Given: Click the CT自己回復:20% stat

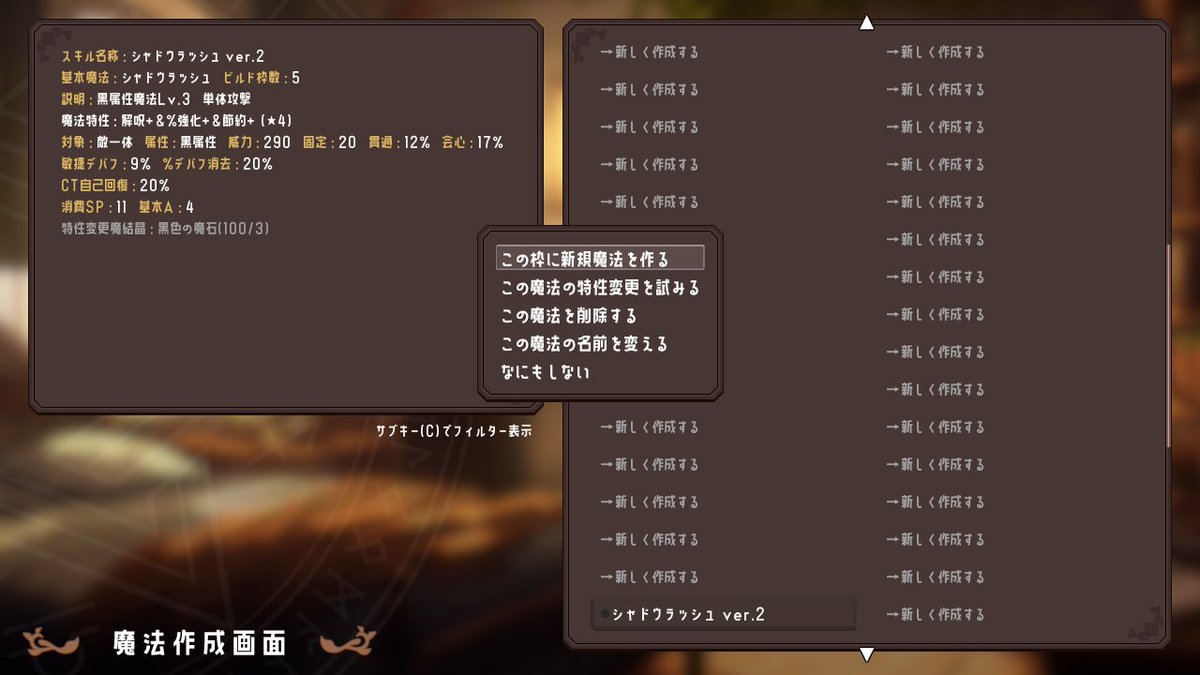Looking at the screenshot, I should [x=116, y=186].
